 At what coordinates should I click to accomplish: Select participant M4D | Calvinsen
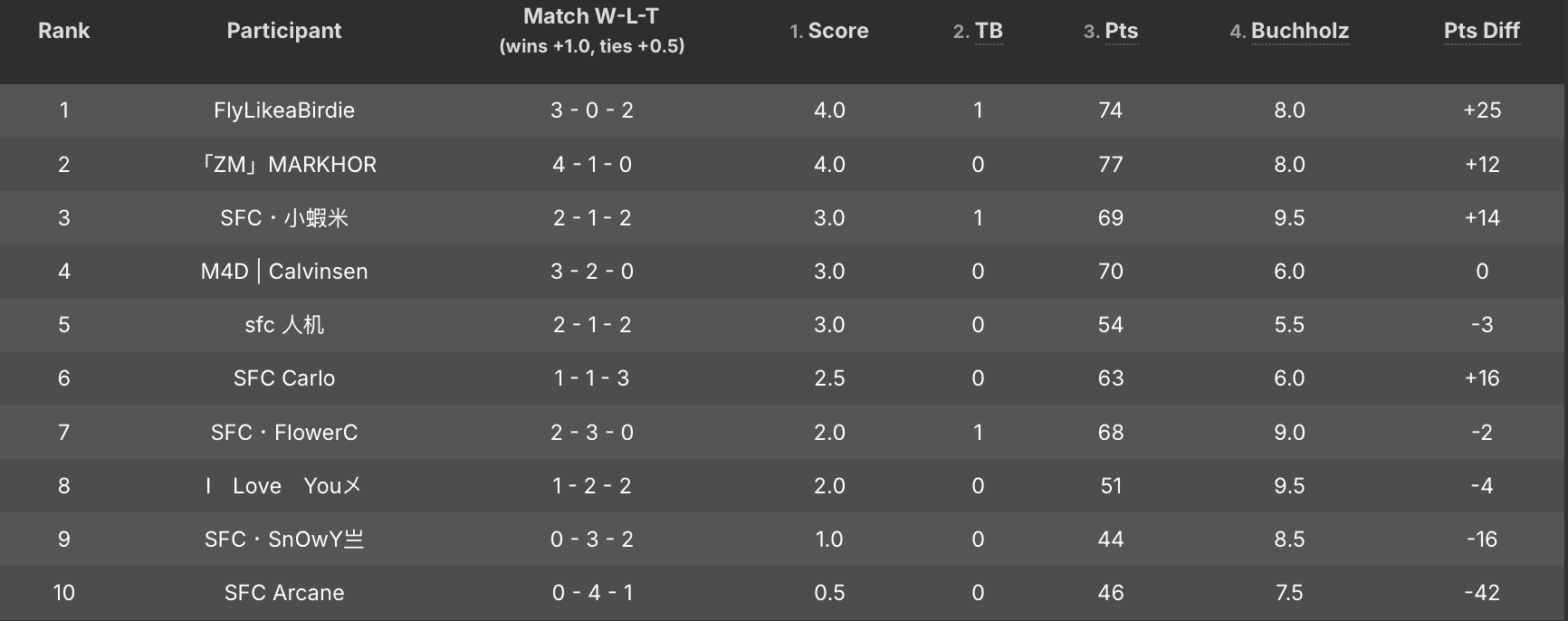284,272
